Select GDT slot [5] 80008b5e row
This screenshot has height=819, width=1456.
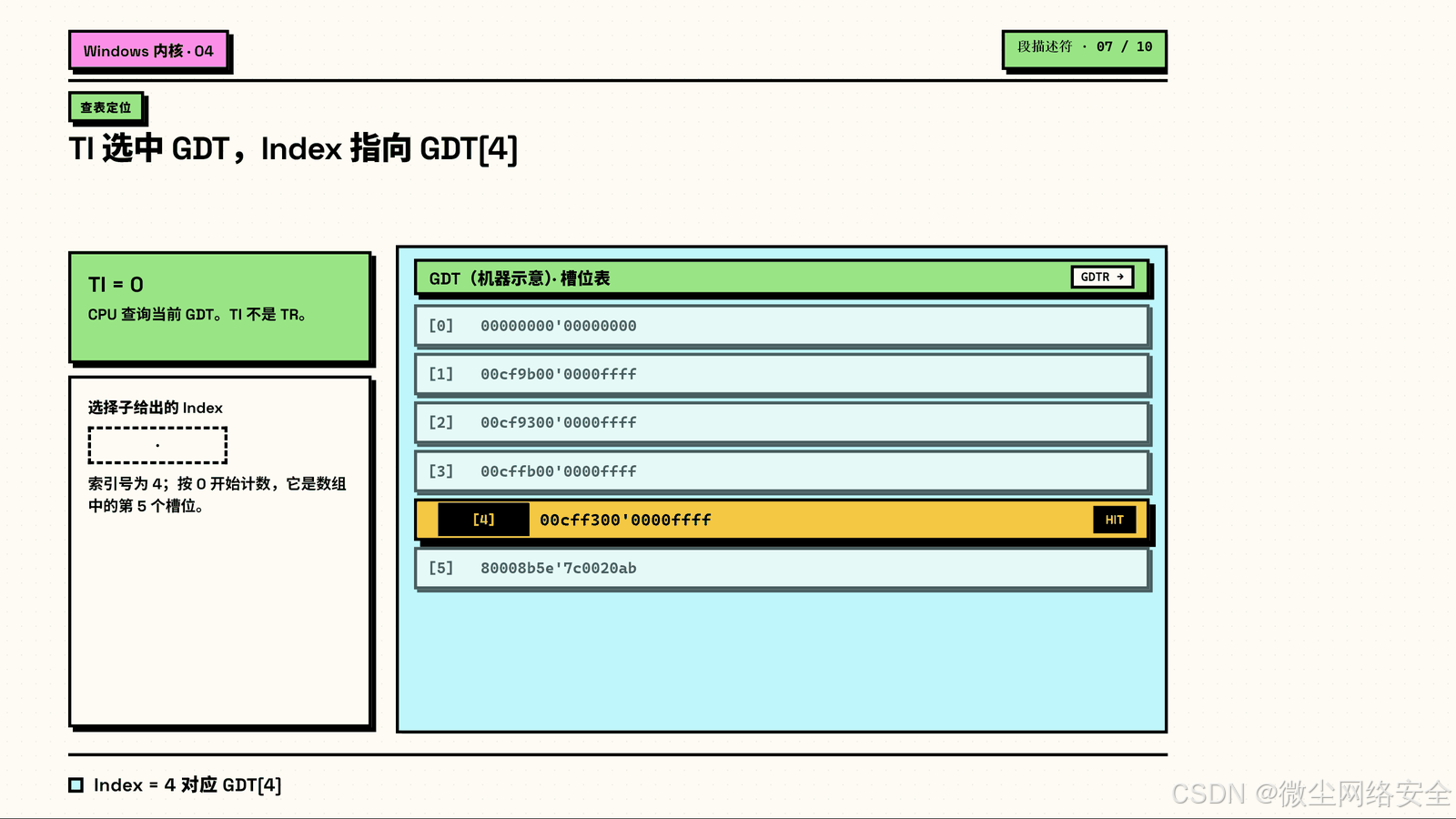782,568
